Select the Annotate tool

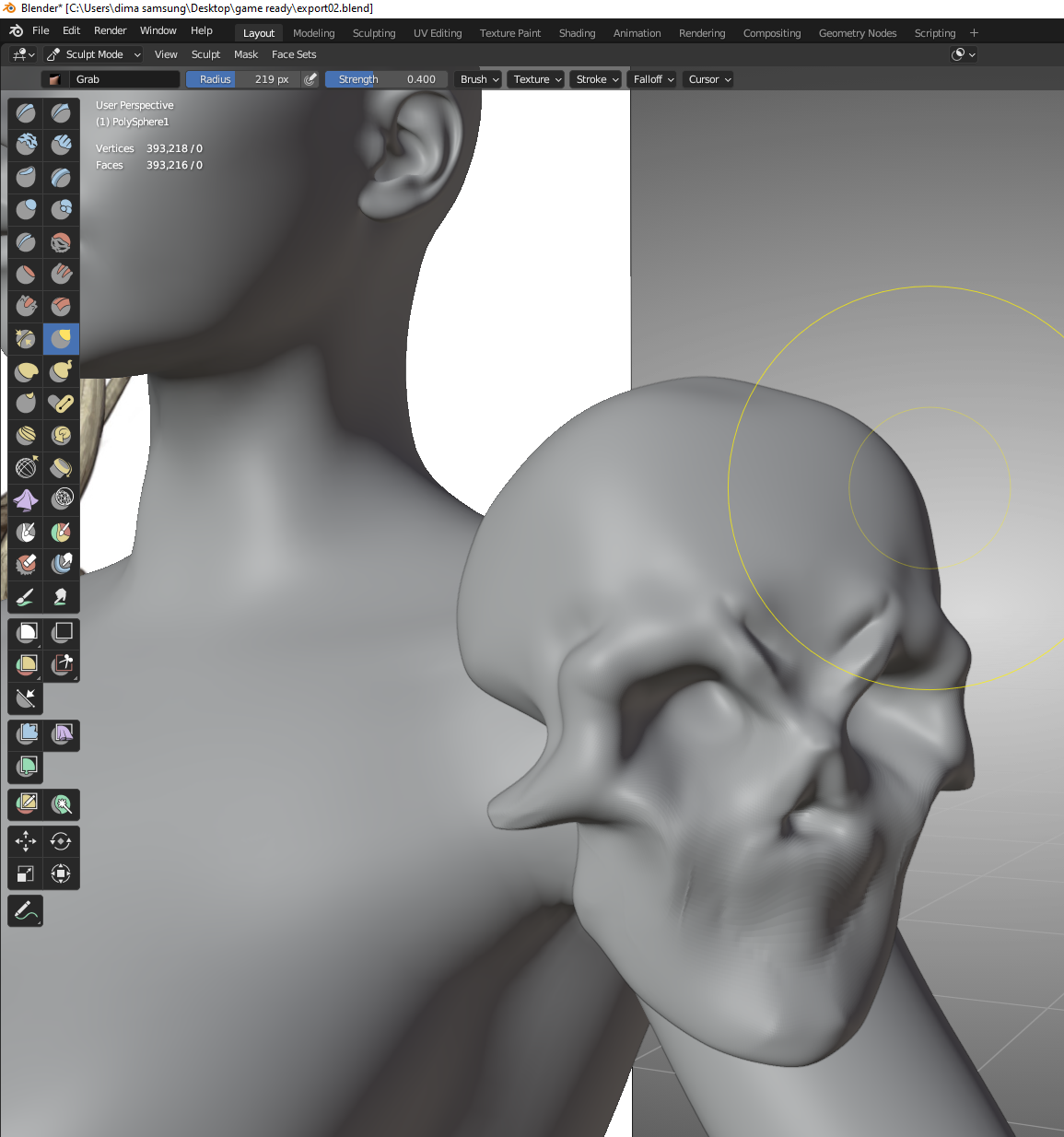tap(26, 910)
